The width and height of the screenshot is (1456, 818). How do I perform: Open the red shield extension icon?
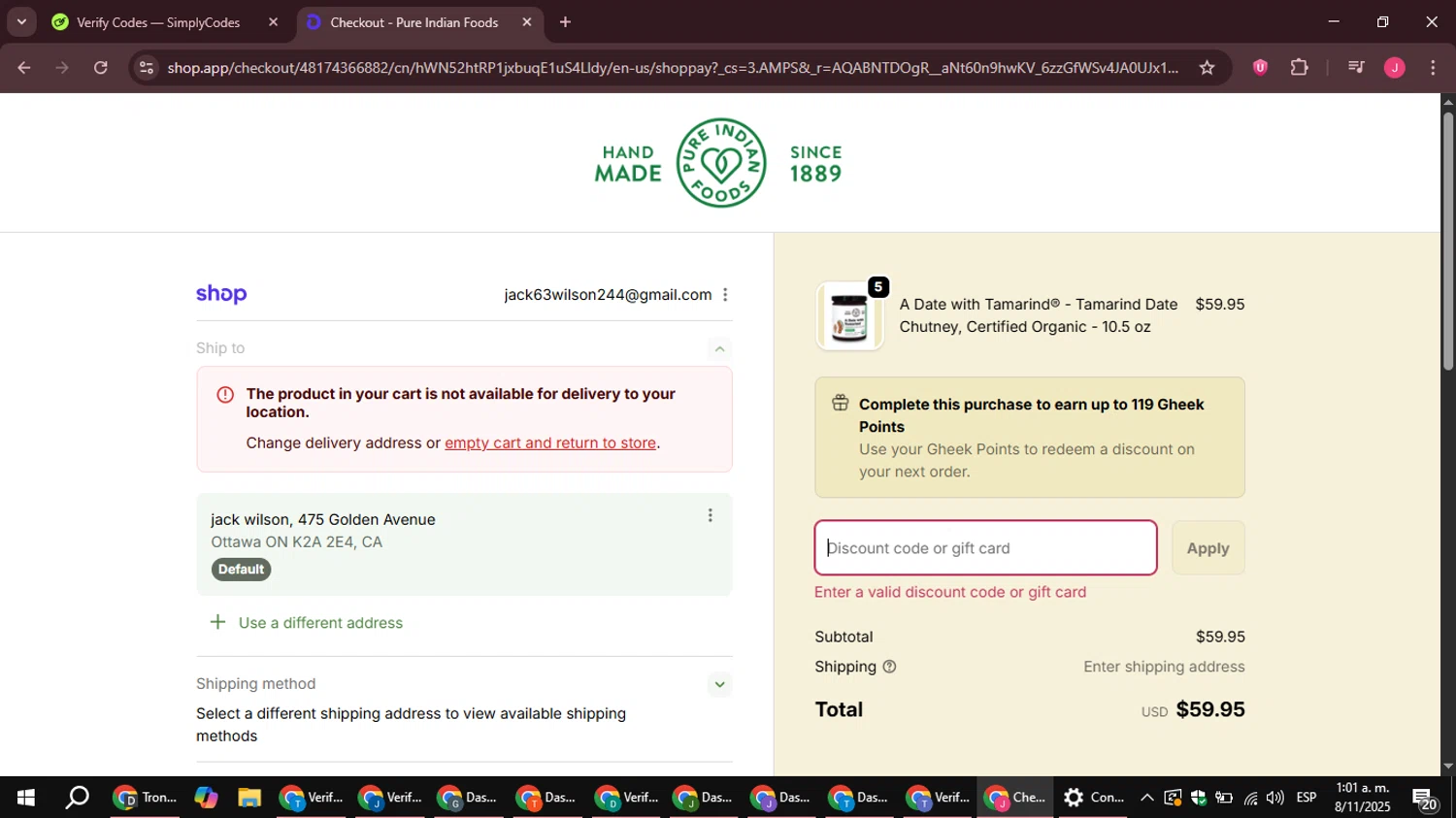(x=1260, y=68)
